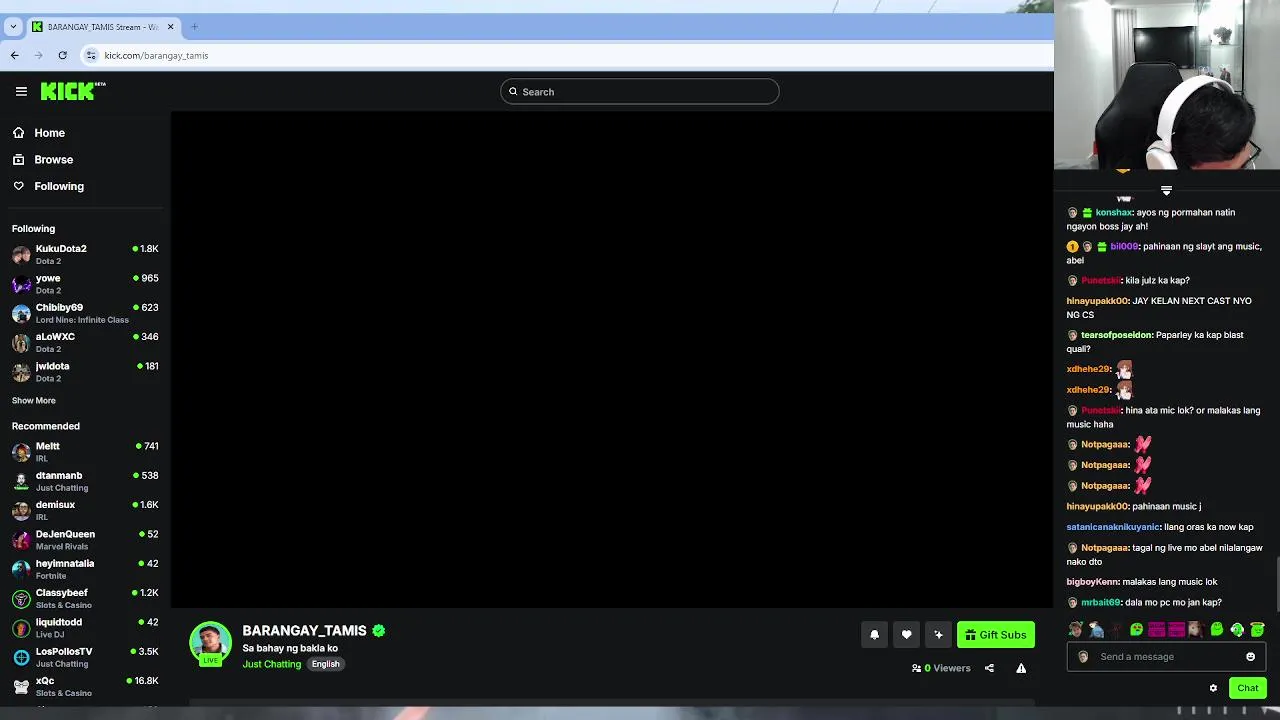Open KukuDota2 channel in Following list
The height and width of the screenshot is (720, 1280).
(x=85, y=254)
